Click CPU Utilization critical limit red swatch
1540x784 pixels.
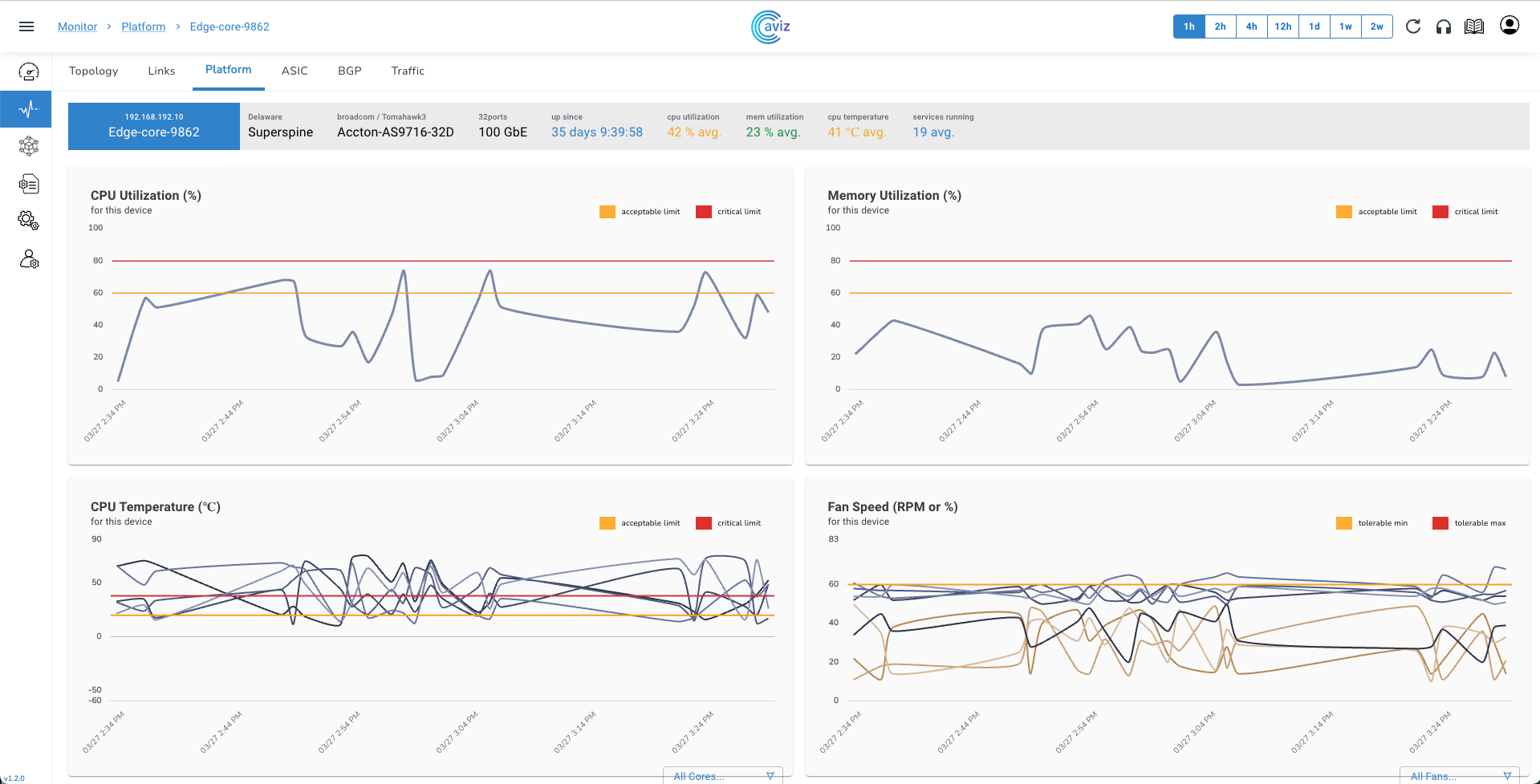[704, 212]
